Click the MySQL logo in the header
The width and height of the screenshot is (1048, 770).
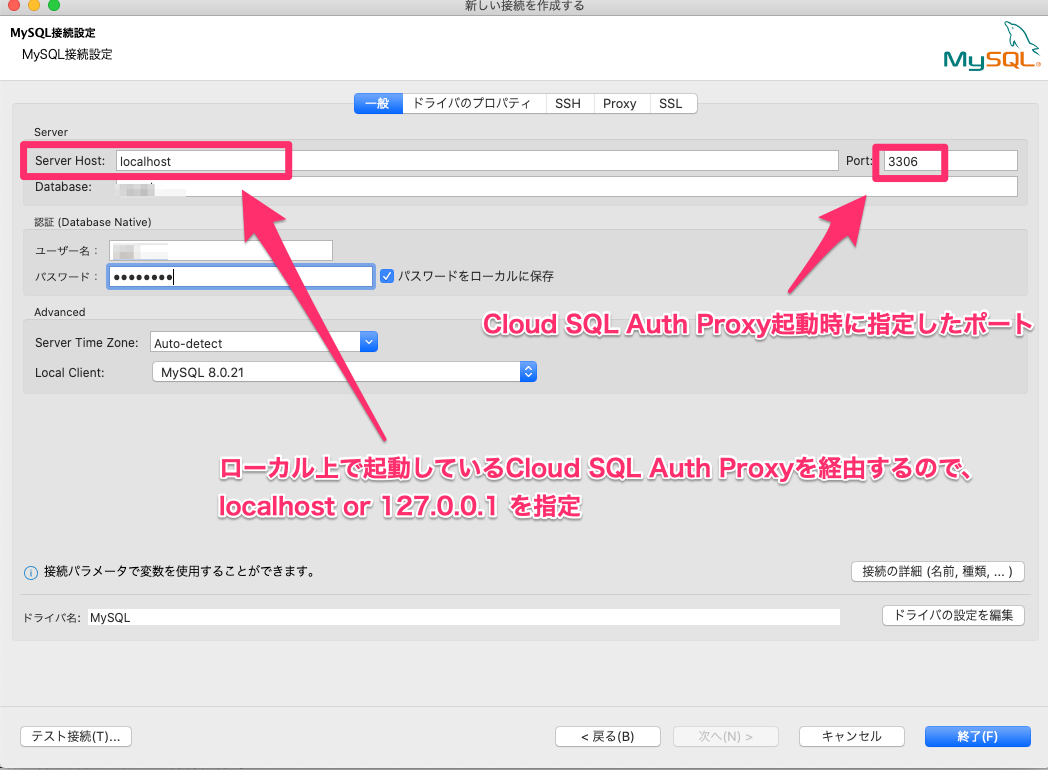992,45
